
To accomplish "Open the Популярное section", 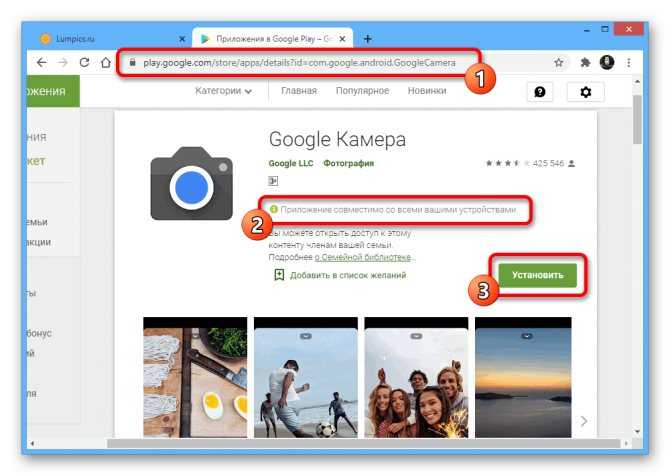I will click(x=362, y=91).
